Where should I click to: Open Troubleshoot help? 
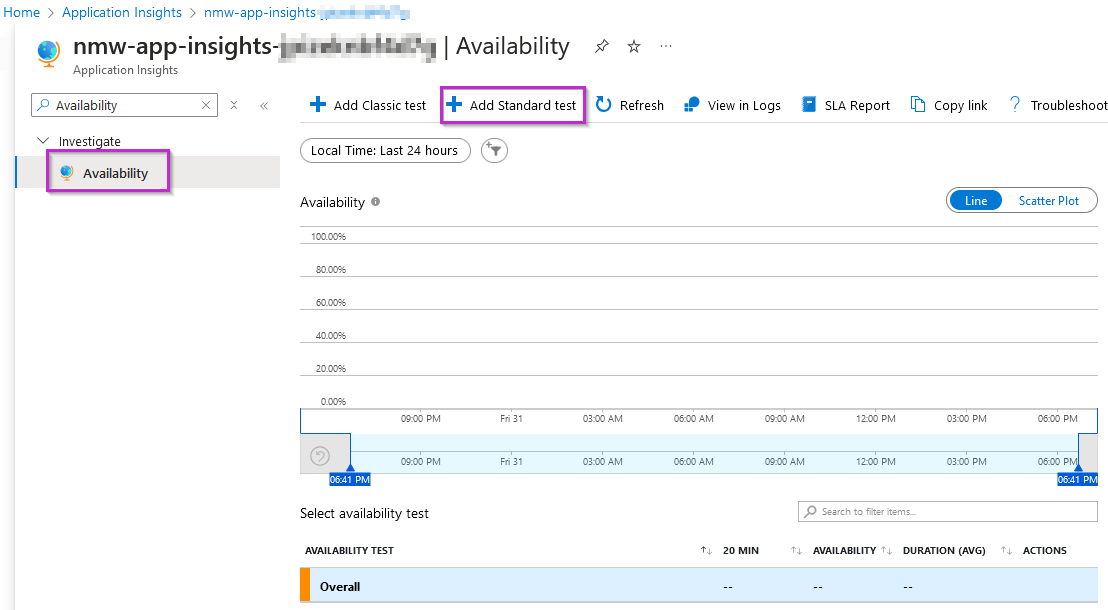[x=1057, y=105]
